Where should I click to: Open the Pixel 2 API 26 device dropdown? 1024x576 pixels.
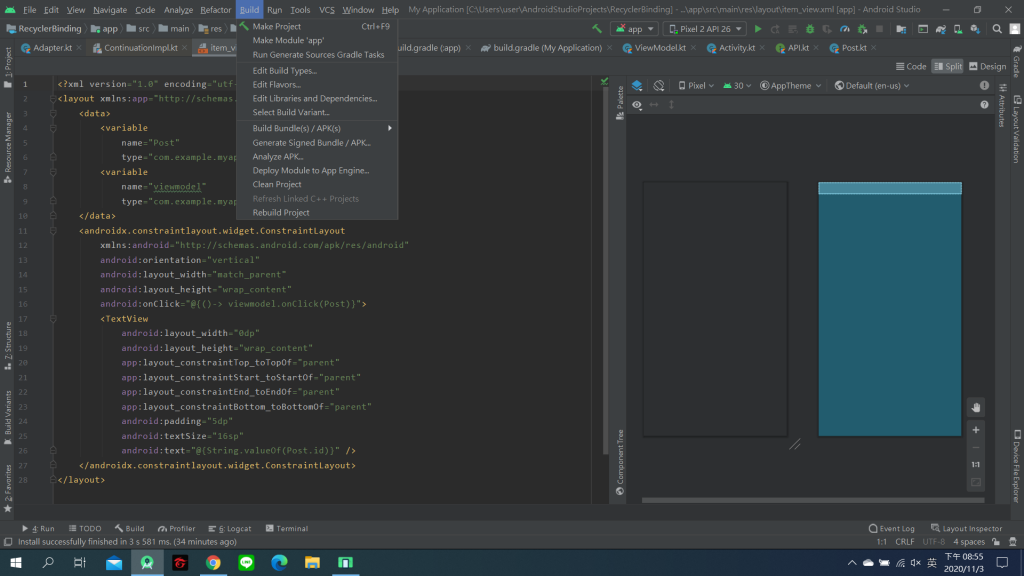click(705, 29)
